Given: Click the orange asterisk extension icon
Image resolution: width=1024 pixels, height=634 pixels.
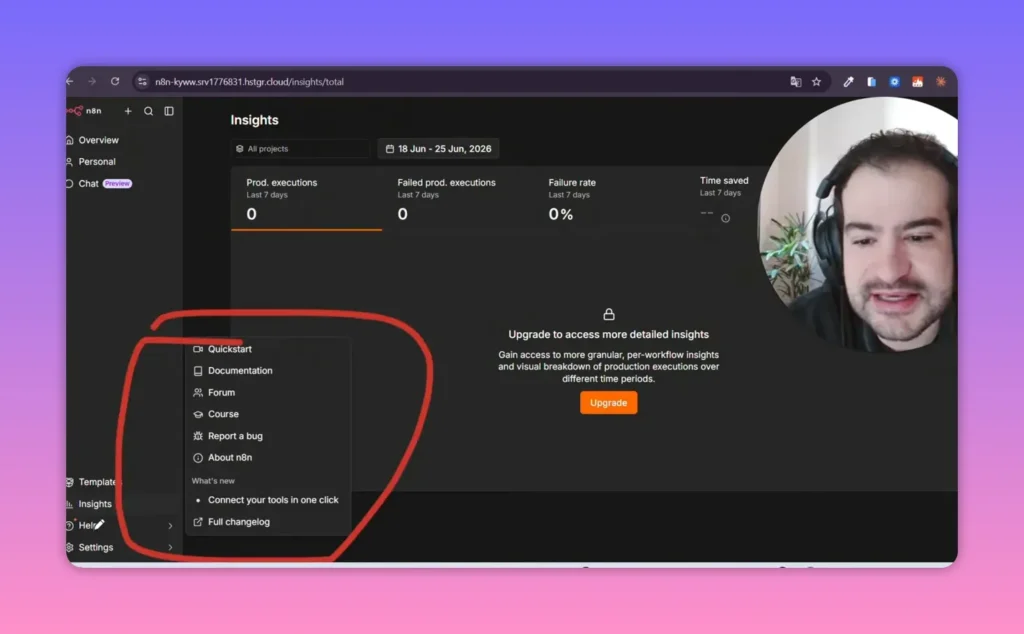Looking at the screenshot, I should (941, 82).
